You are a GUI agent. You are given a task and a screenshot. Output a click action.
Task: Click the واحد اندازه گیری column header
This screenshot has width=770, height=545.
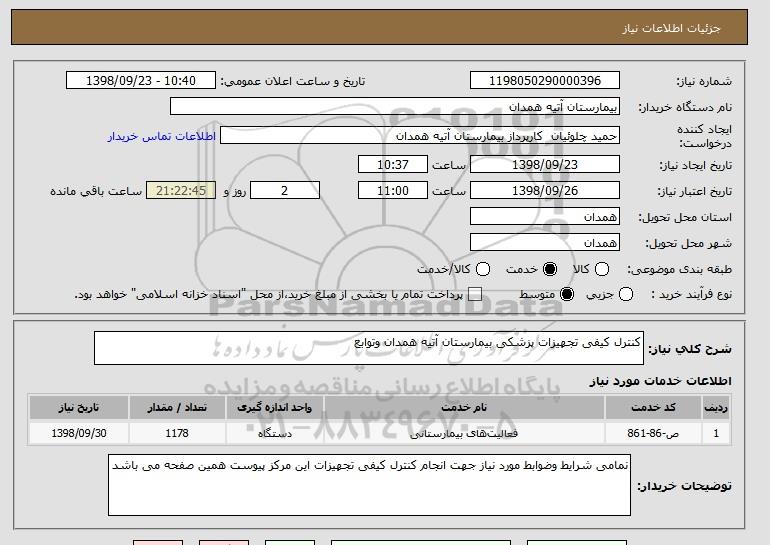click(275, 408)
